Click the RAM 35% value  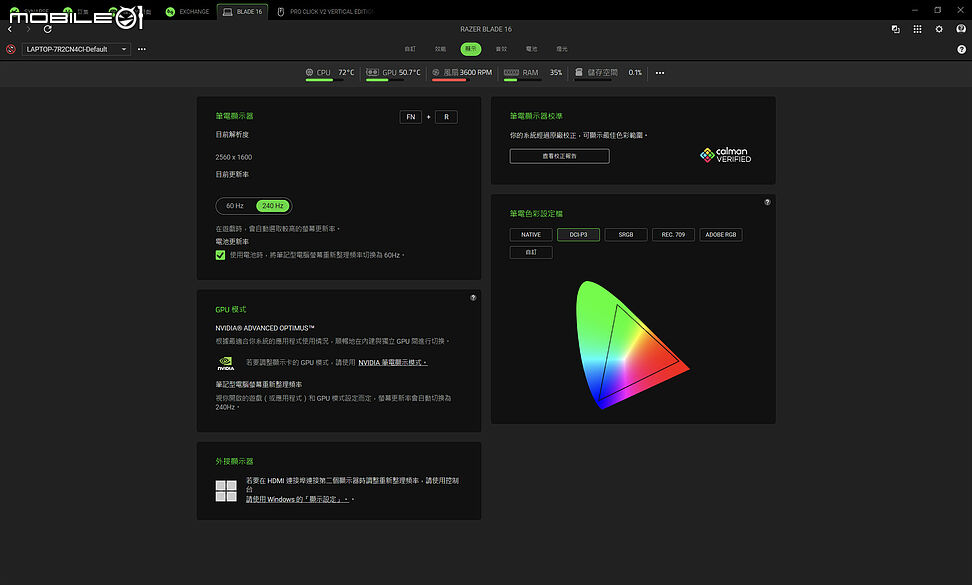point(556,73)
